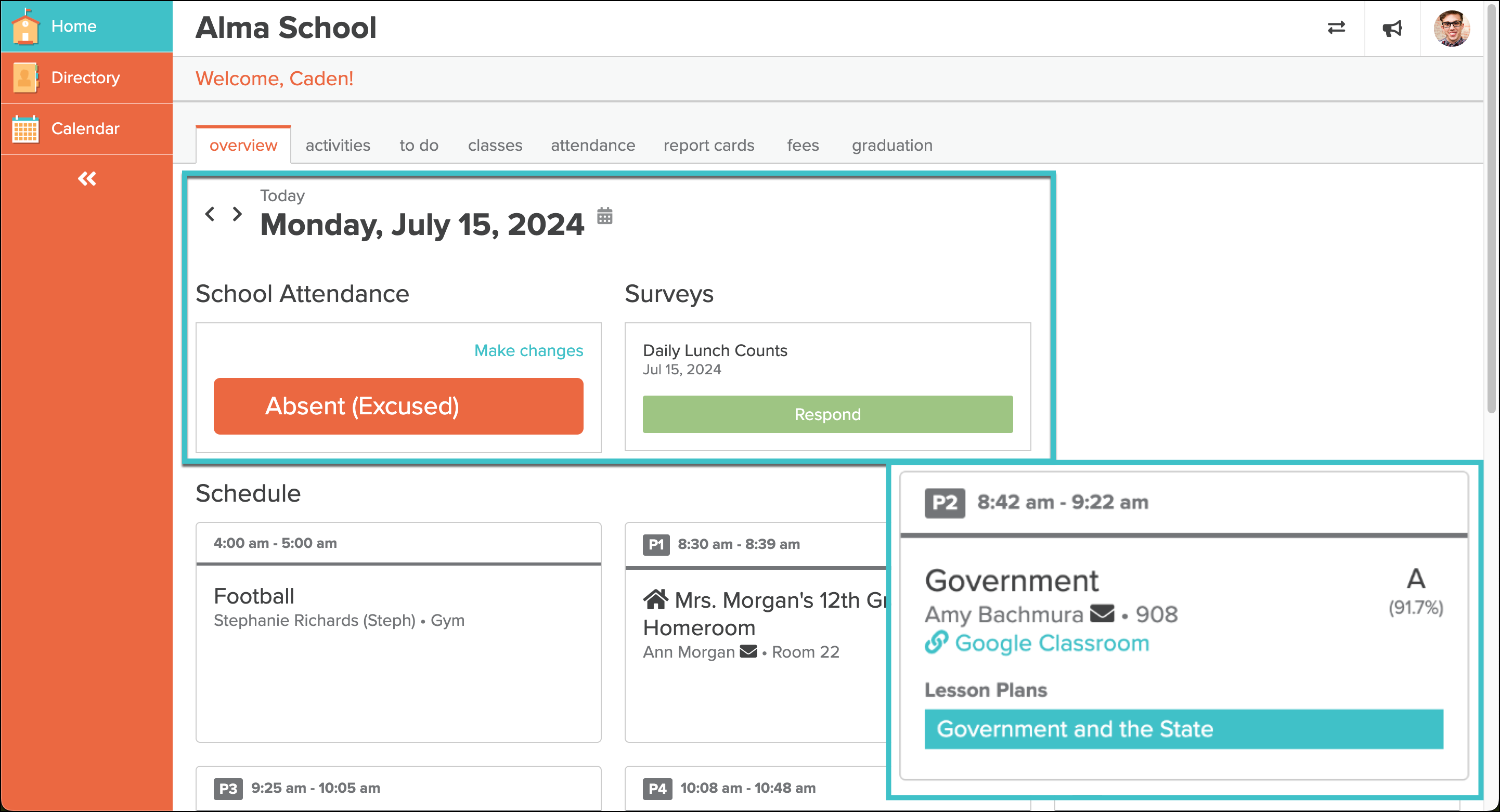Switch to the activities tab
The height and width of the screenshot is (812, 1500).
point(338,145)
